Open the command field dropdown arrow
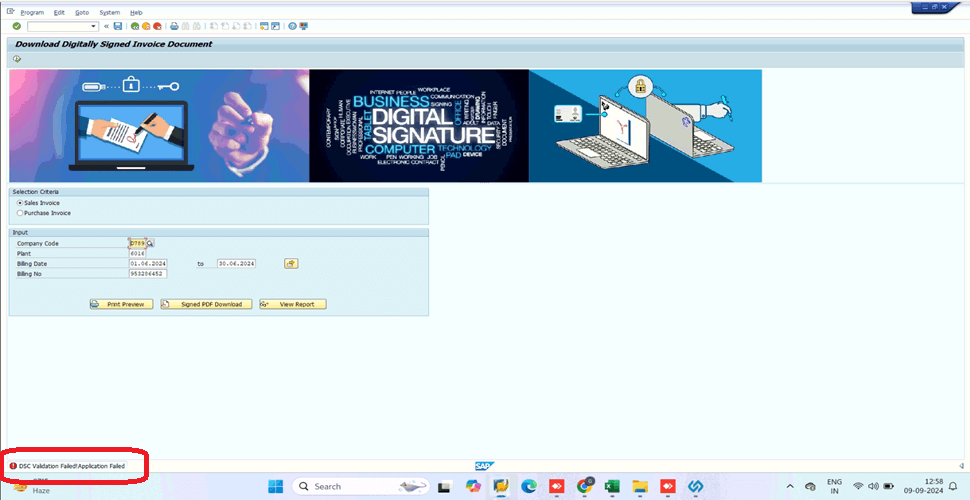Screen dimensions: 970x500 (x=93, y=26)
